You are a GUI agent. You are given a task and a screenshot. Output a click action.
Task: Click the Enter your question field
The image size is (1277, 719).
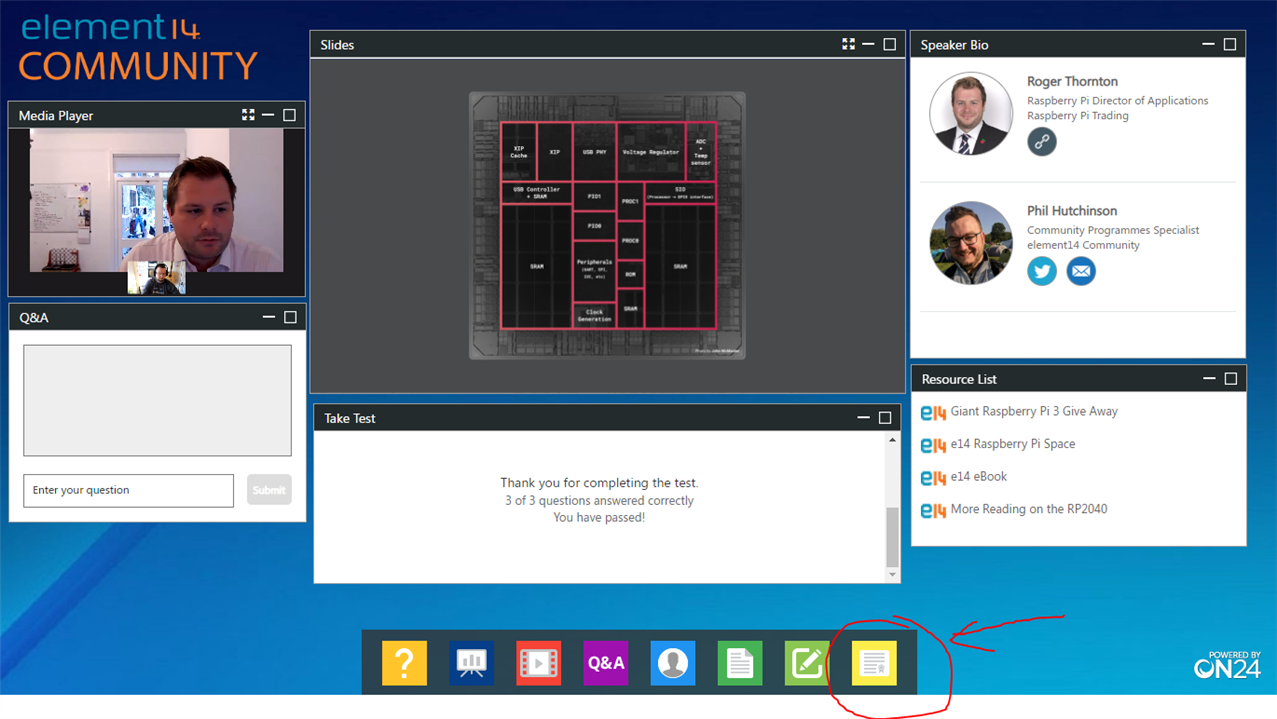(x=128, y=490)
